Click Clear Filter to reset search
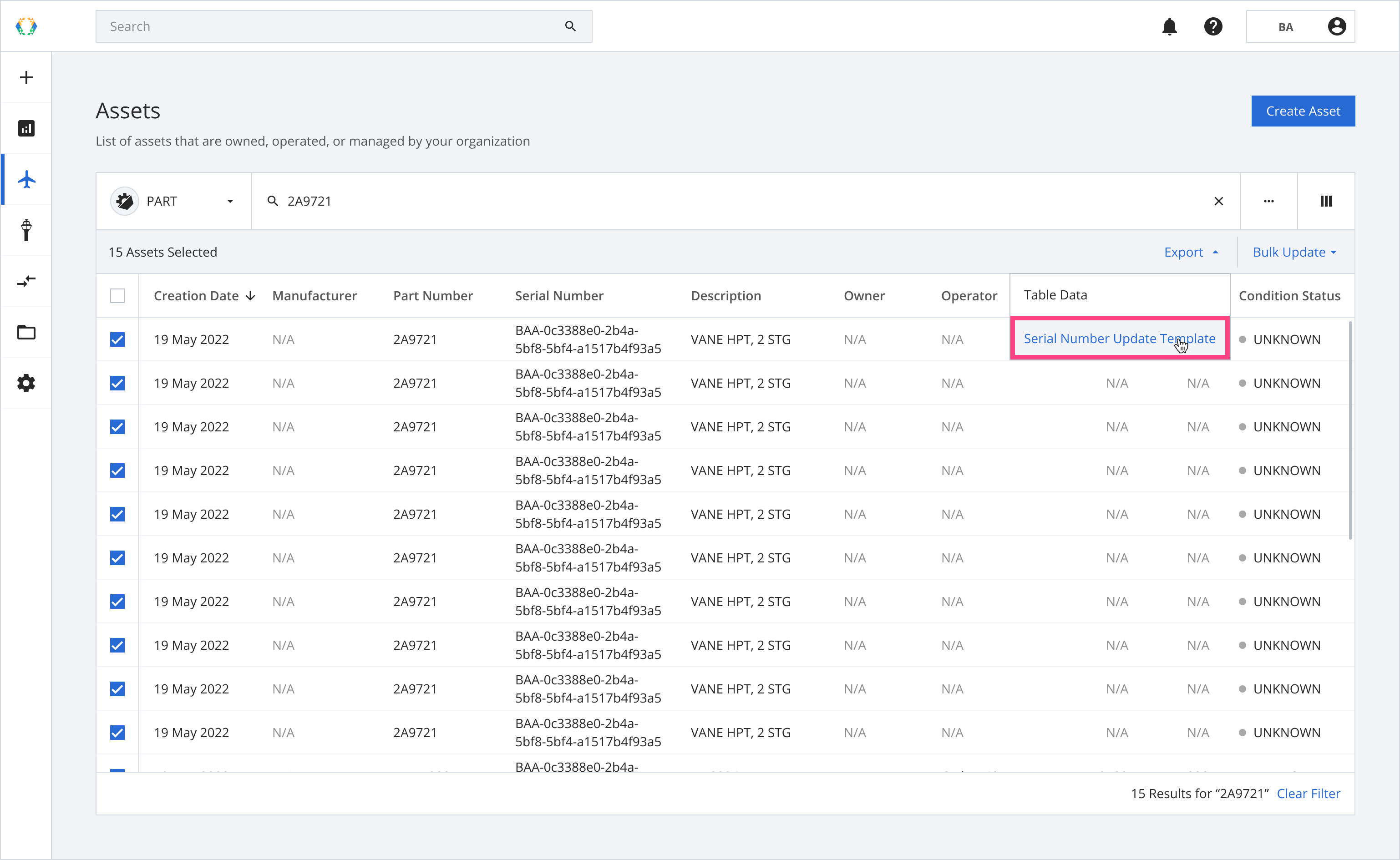This screenshot has height=860, width=1400. coord(1310,794)
